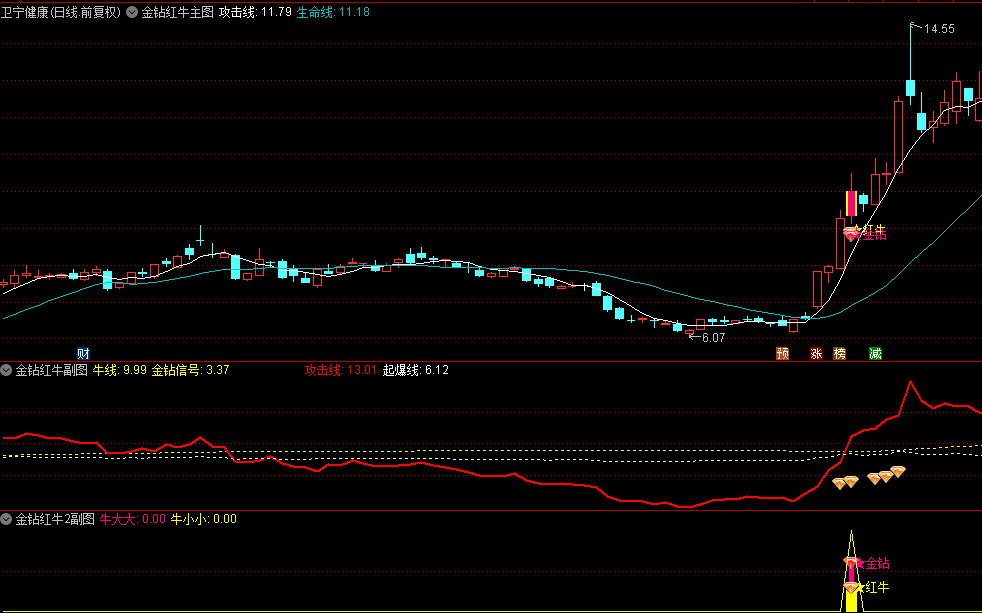Click the 14.55 high price label
Screen dimensions: 982x613
pos(939,29)
